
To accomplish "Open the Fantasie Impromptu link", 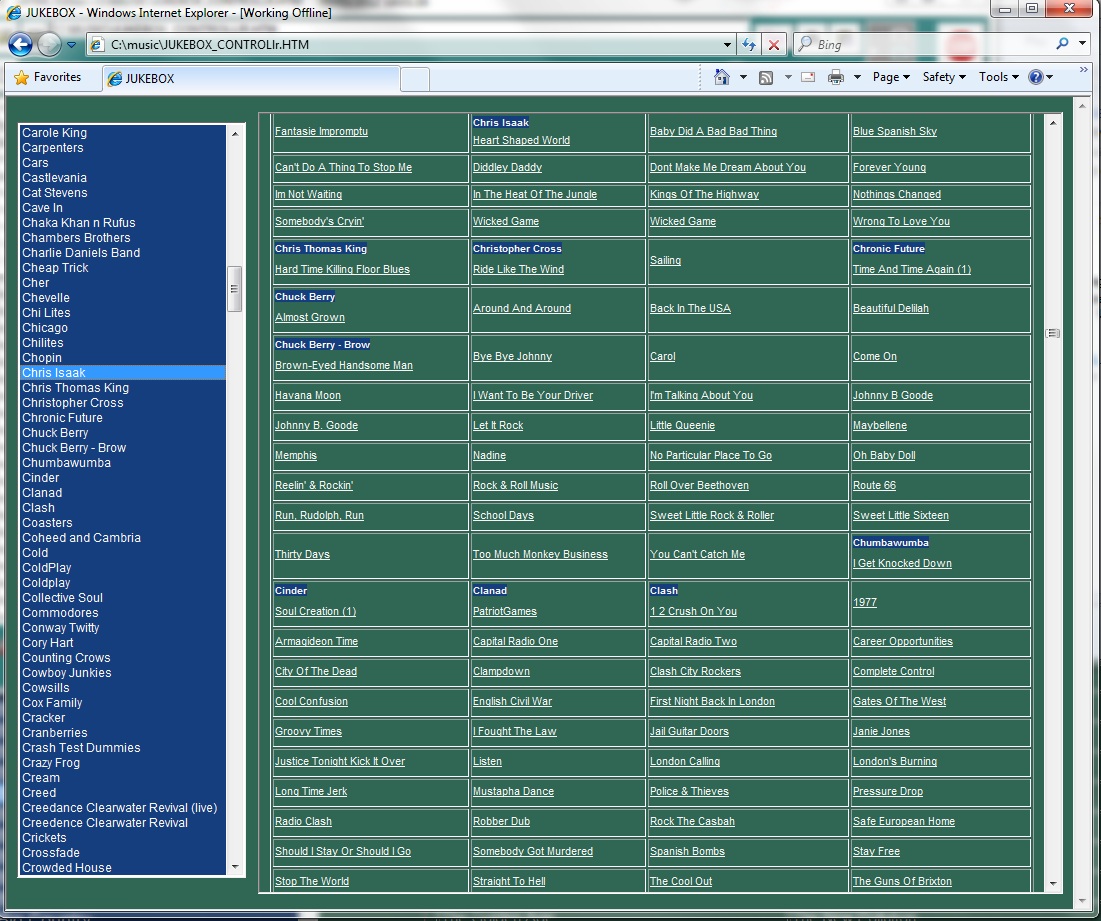I will click(x=321, y=131).
